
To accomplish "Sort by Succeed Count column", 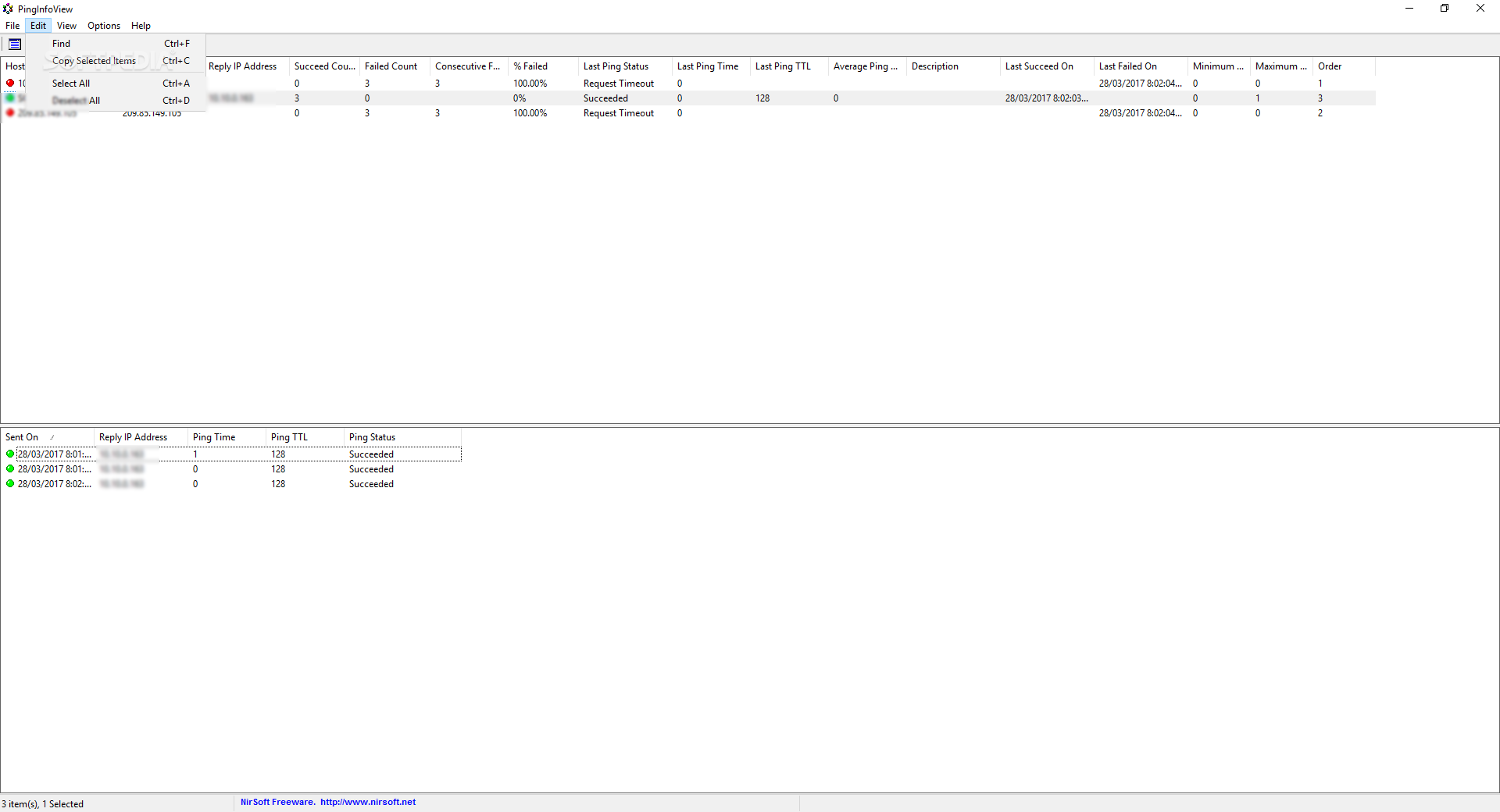I will click(324, 66).
